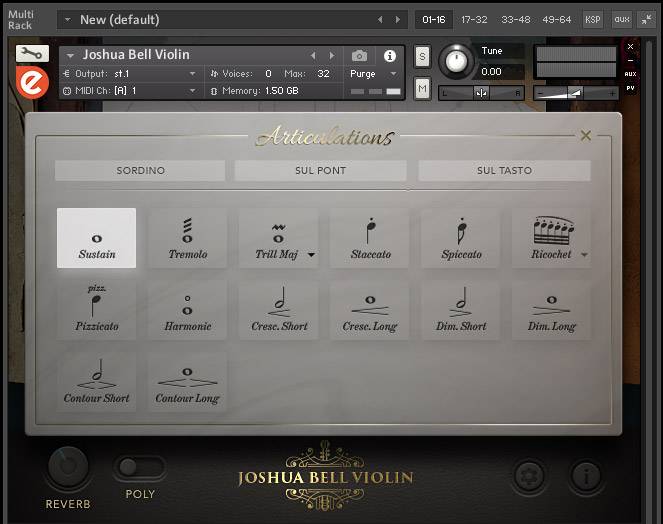Screen dimensions: 663x524
Task: Mute the instrument with M button
Action: click(x=422, y=89)
